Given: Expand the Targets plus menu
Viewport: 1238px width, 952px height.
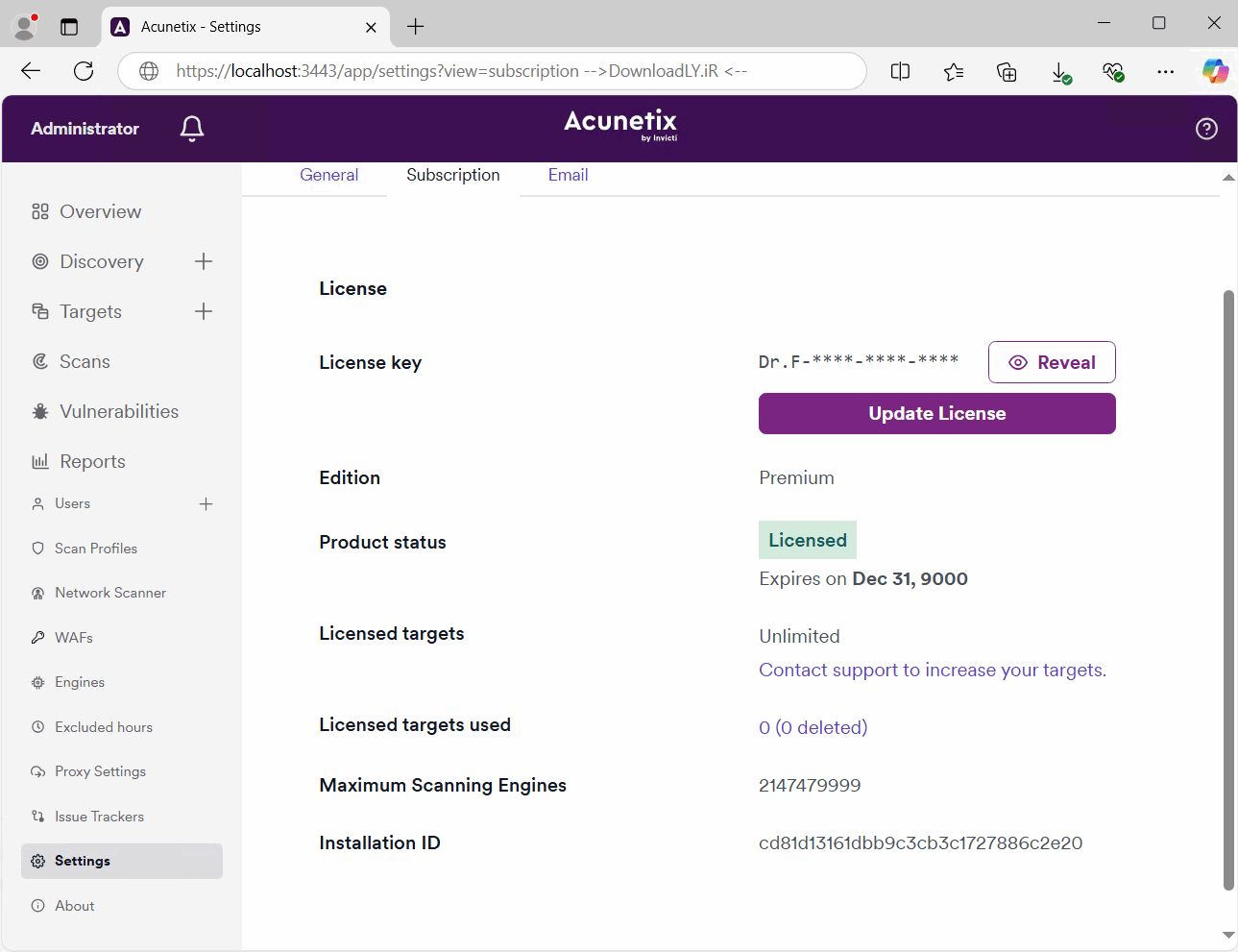Looking at the screenshot, I should [204, 311].
